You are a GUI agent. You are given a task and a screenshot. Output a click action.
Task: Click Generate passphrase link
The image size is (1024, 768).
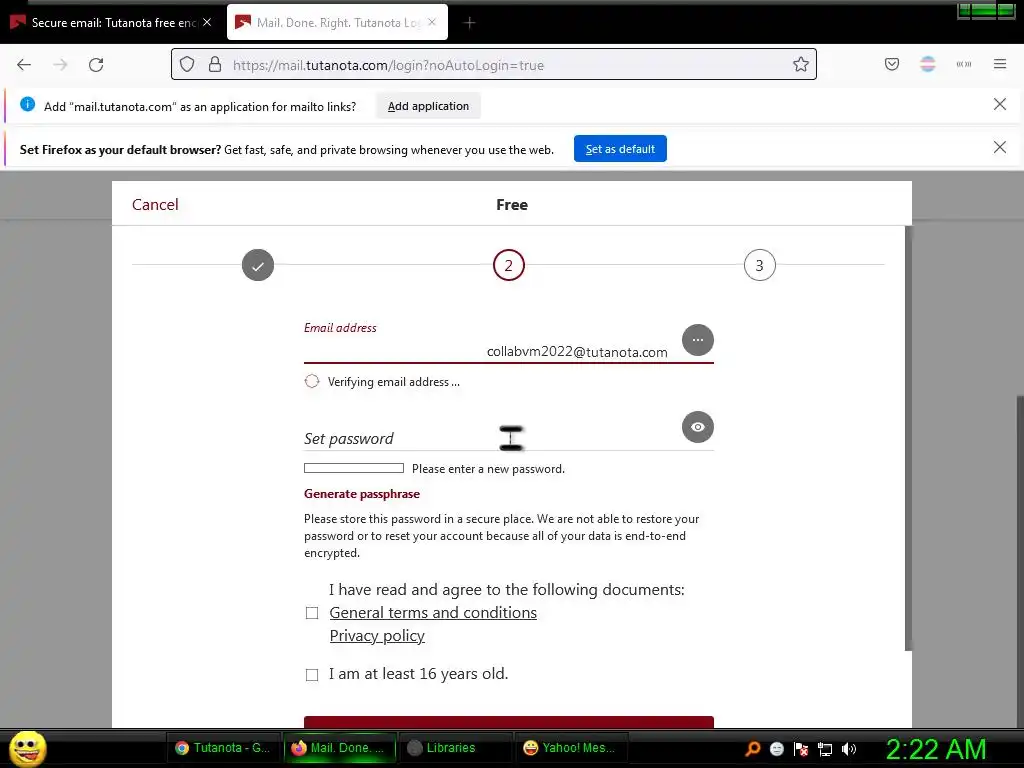(362, 494)
